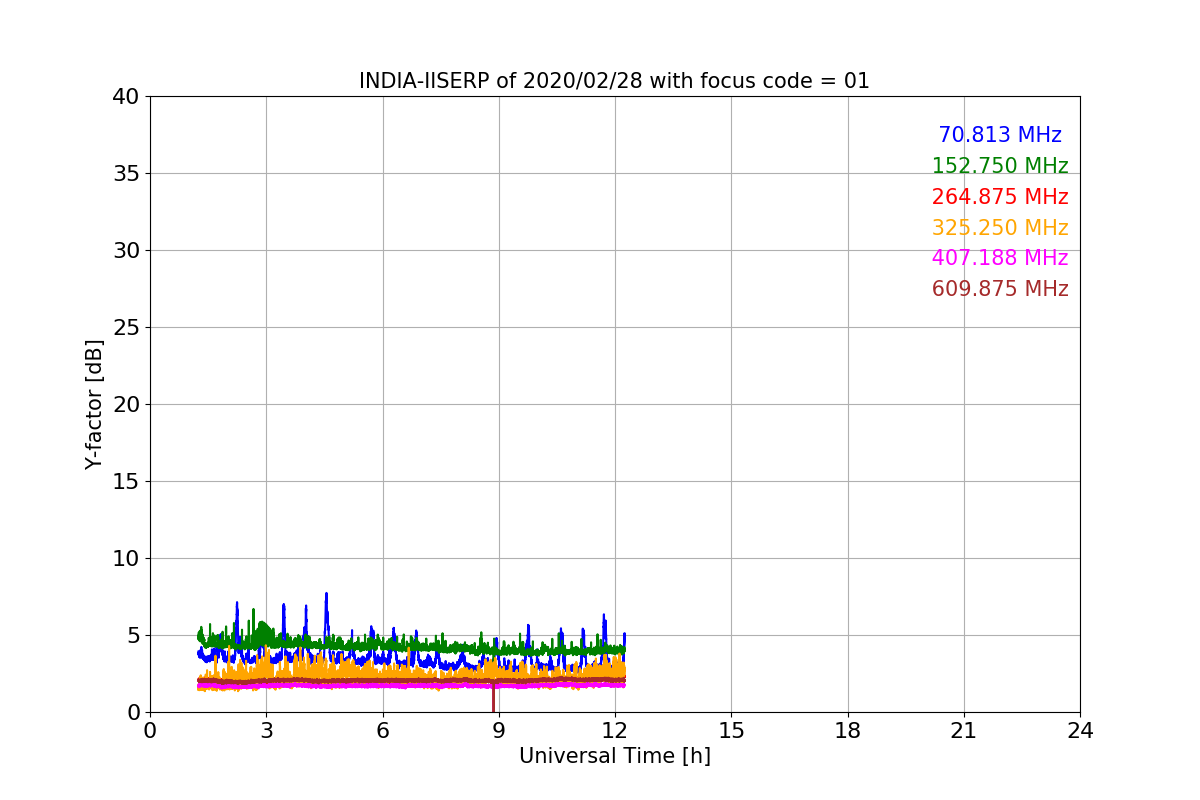This screenshot has height=800, width=1200.
Task: Click the y-axis tick label '20'
Action: (125, 405)
